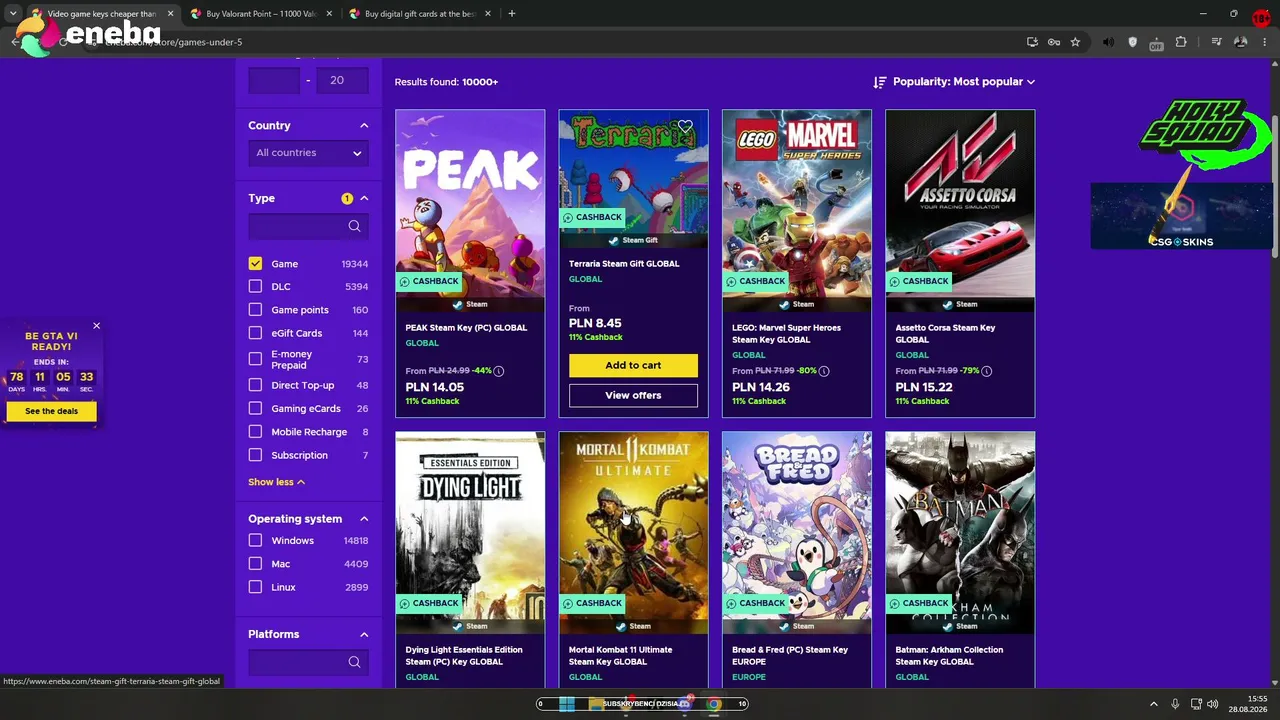Open LEGO: Marvel Super Heroes Steam Key link
Viewport: 1280px width, 720px height.
(x=786, y=334)
